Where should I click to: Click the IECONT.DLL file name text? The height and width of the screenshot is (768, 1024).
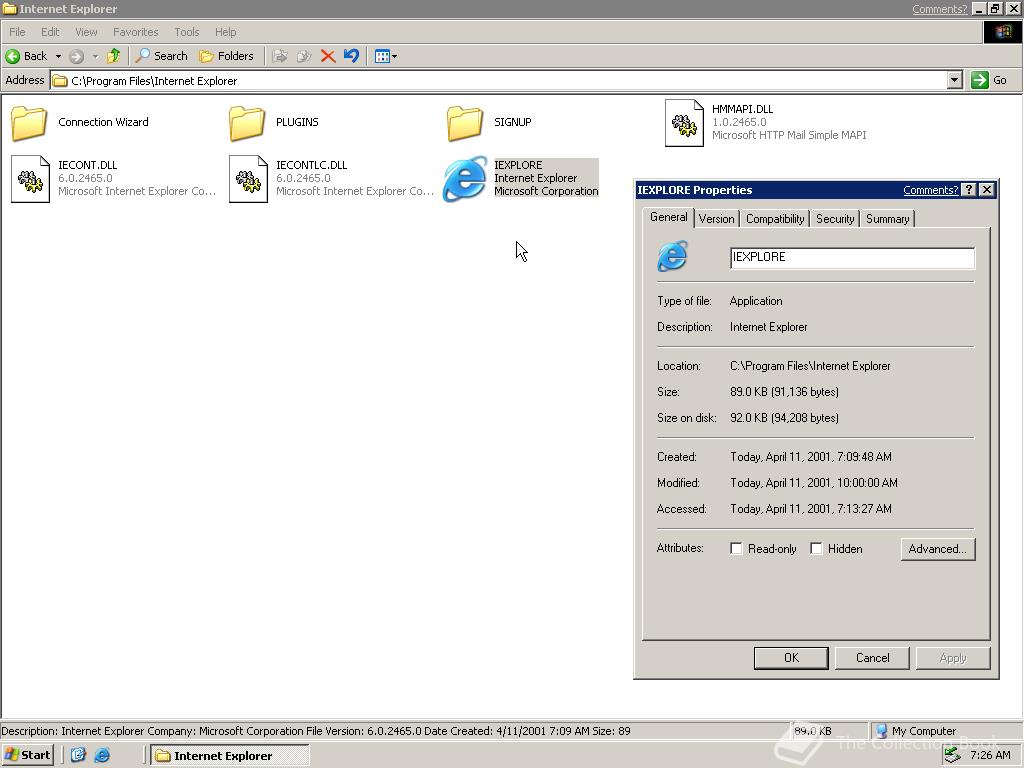coord(88,165)
